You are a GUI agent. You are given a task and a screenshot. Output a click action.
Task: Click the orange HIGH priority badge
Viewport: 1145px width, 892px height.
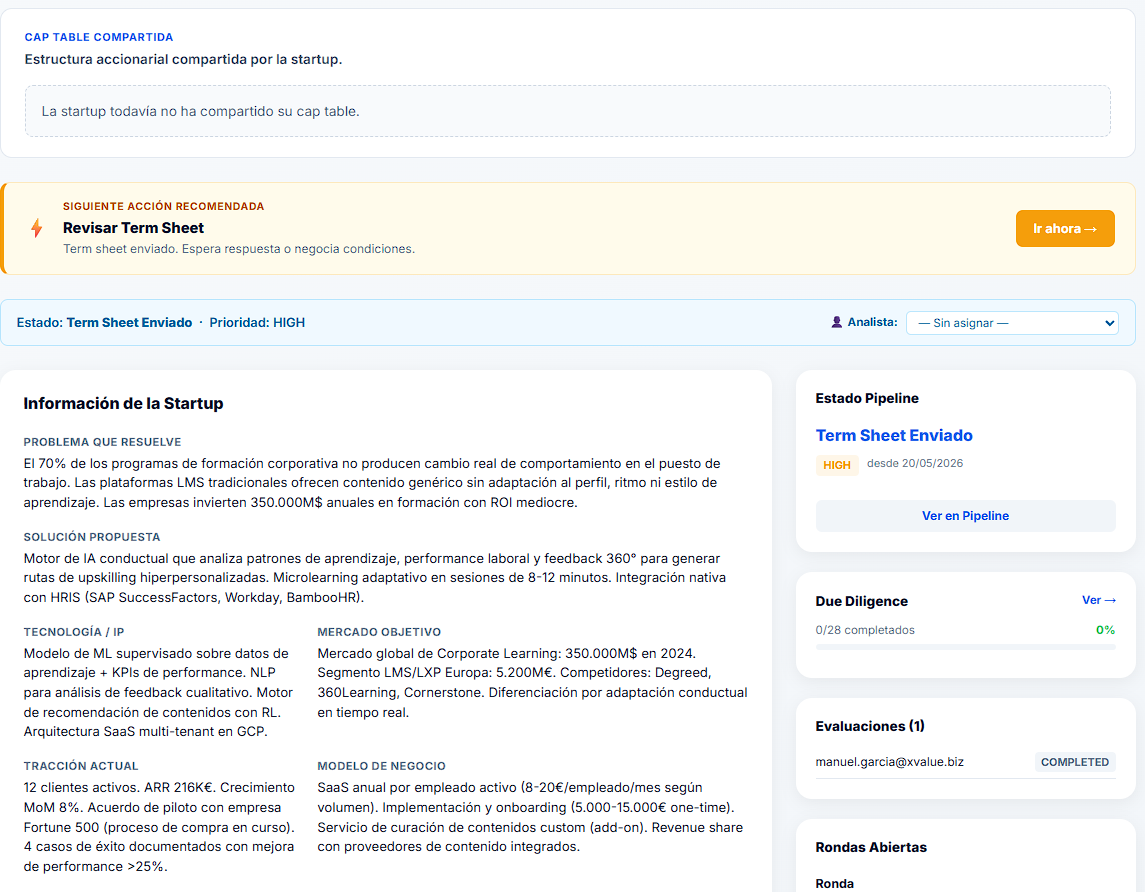click(x=837, y=465)
